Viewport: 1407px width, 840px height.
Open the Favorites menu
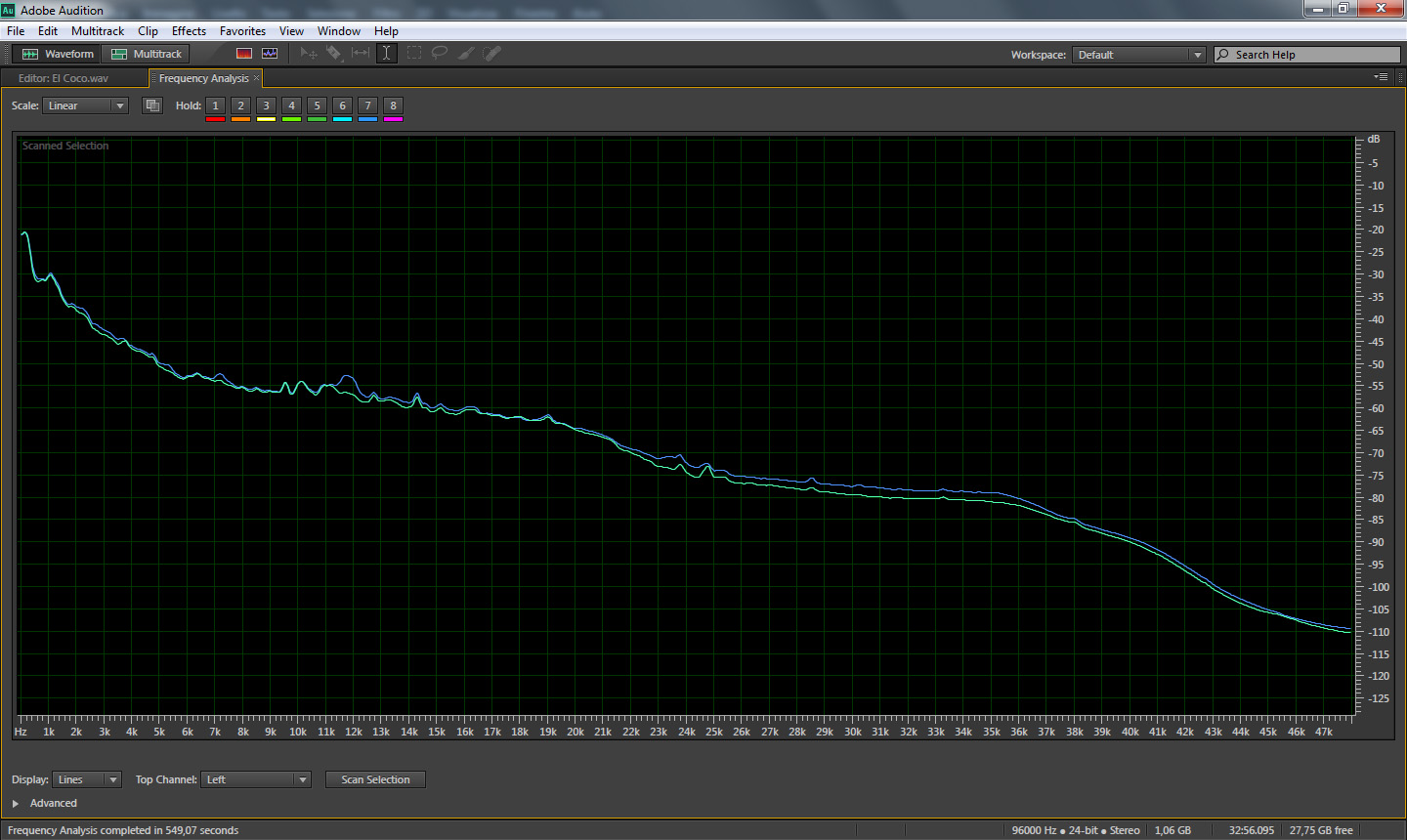[243, 31]
